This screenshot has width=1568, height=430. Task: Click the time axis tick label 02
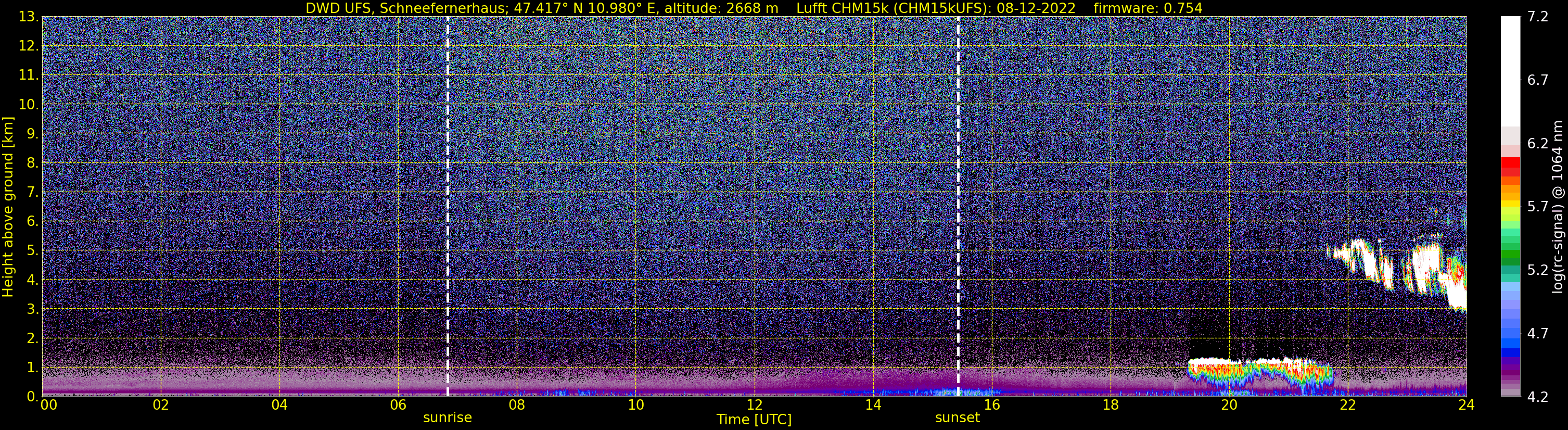click(161, 406)
